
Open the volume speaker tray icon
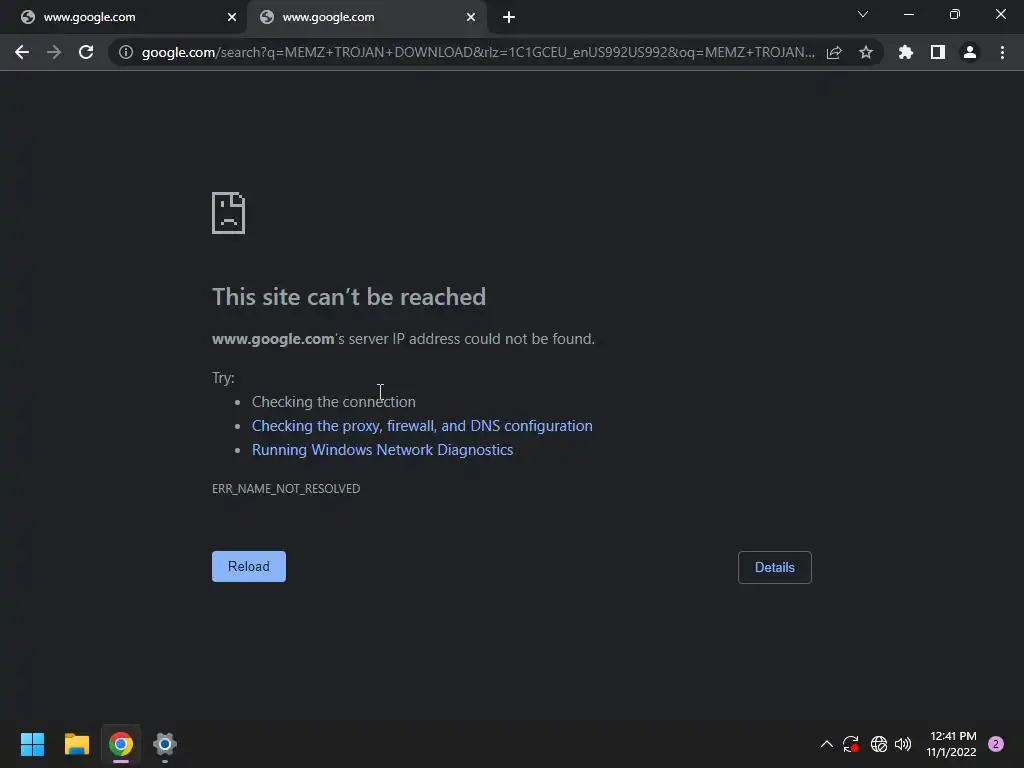(x=903, y=744)
